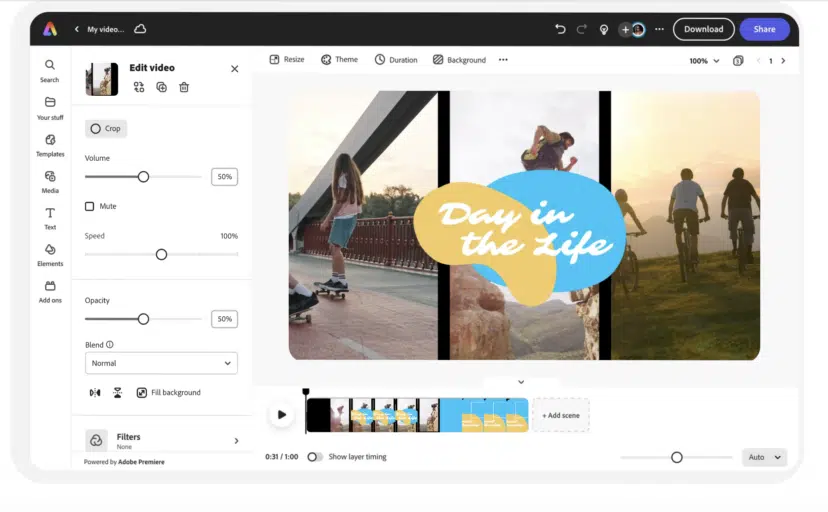Click the Volume 50% input field
This screenshot has width=828, height=512.
coord(224,177)
